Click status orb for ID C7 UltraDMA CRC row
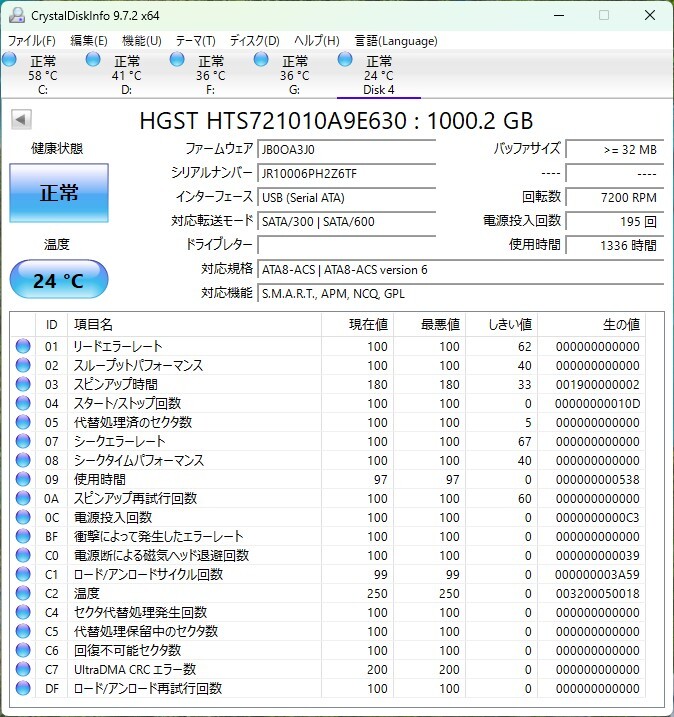The image size is (674, 717). click(x=23, y=669)
